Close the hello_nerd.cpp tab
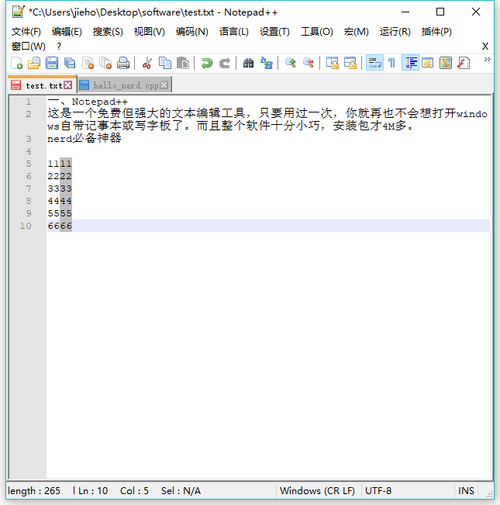 coord(164,85)
